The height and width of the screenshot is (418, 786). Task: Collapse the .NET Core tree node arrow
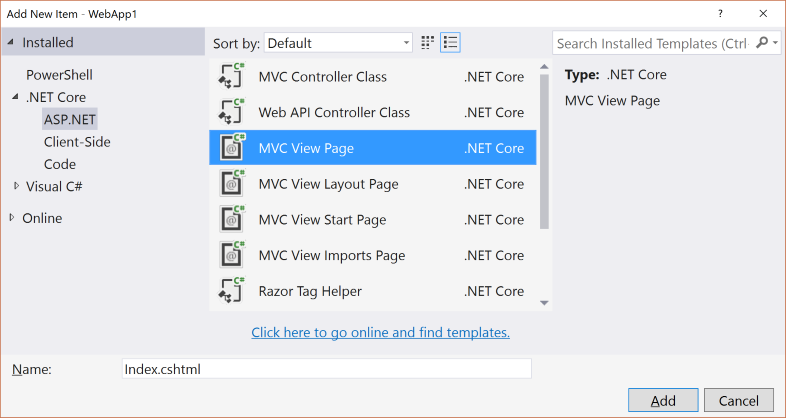pos(16,97)
